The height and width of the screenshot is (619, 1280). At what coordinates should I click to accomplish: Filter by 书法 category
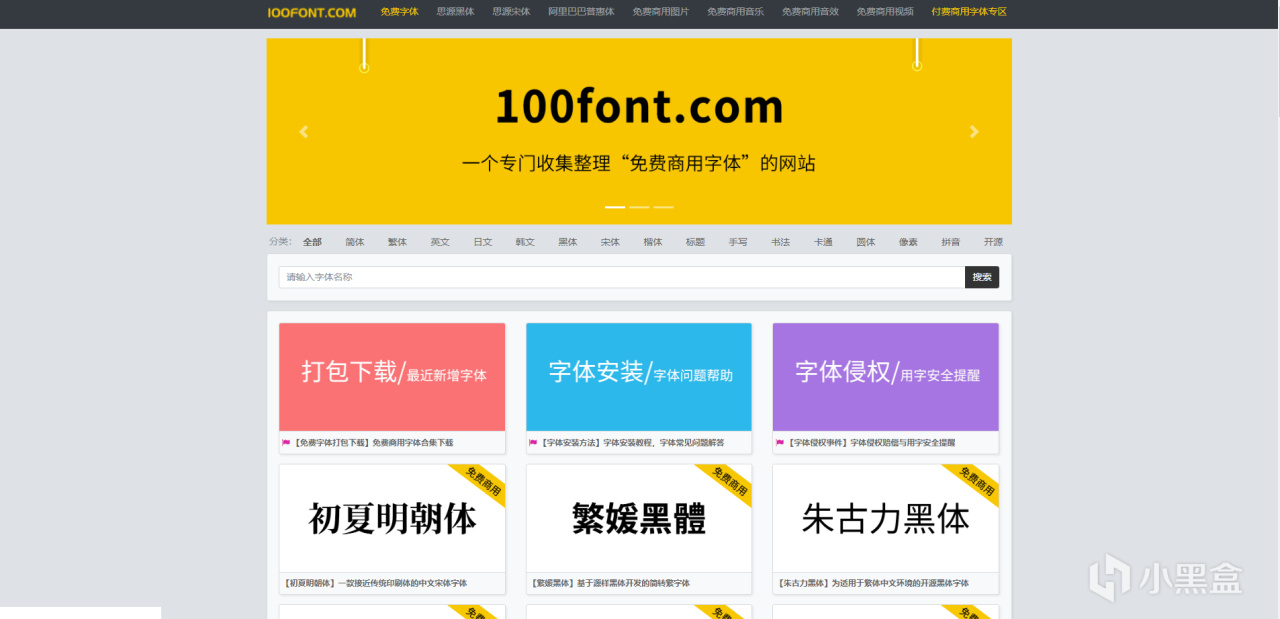[781, 242]
